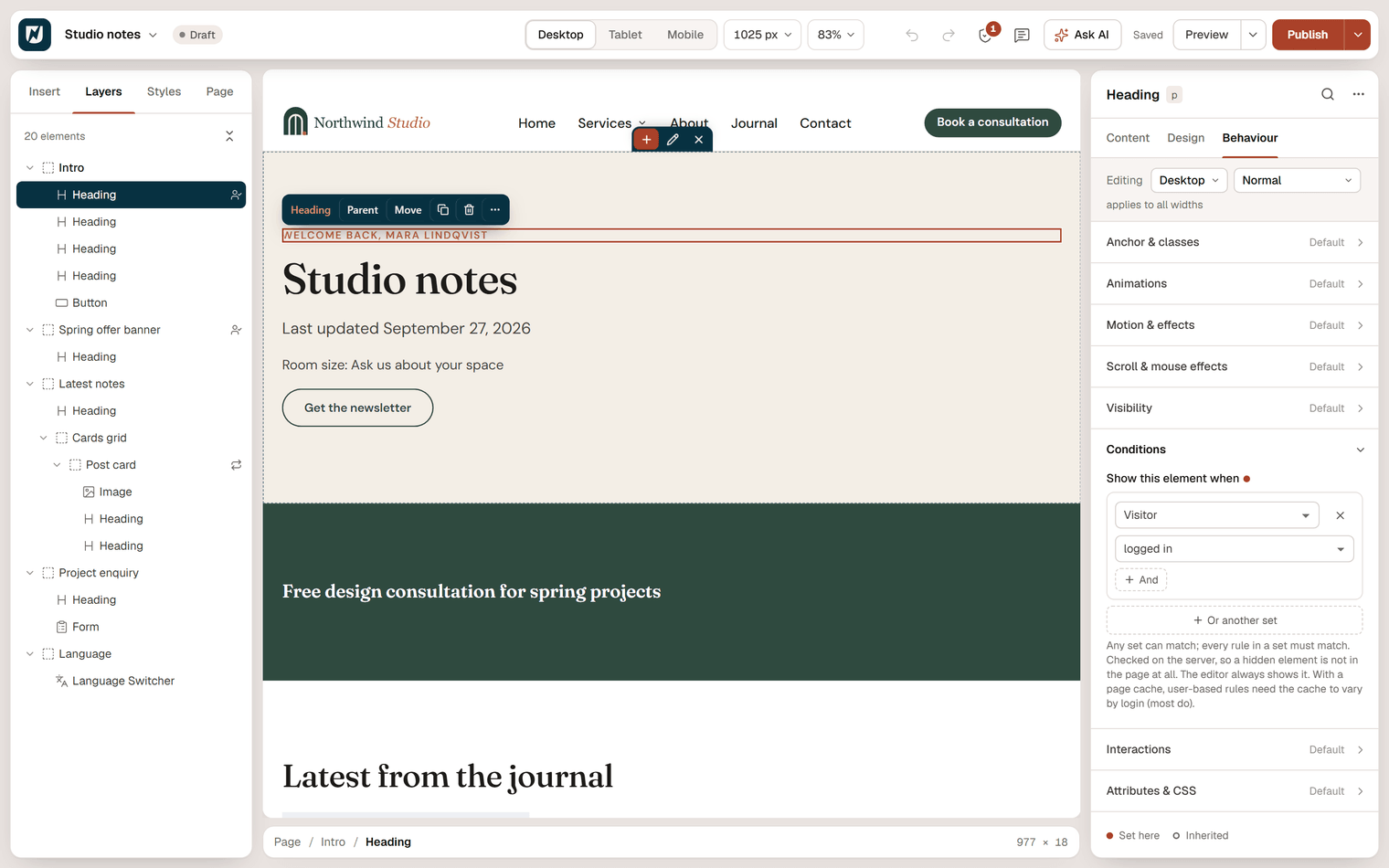
Task: Redo the last change
Action: 949,35
